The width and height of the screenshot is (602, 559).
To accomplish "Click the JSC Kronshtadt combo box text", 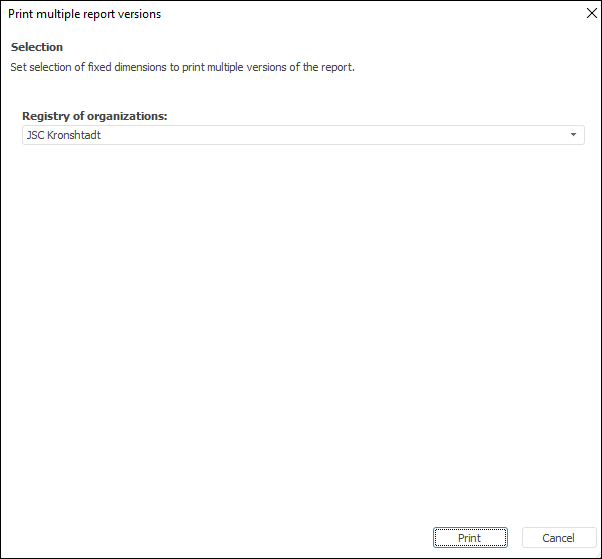I will pos(62,135).
